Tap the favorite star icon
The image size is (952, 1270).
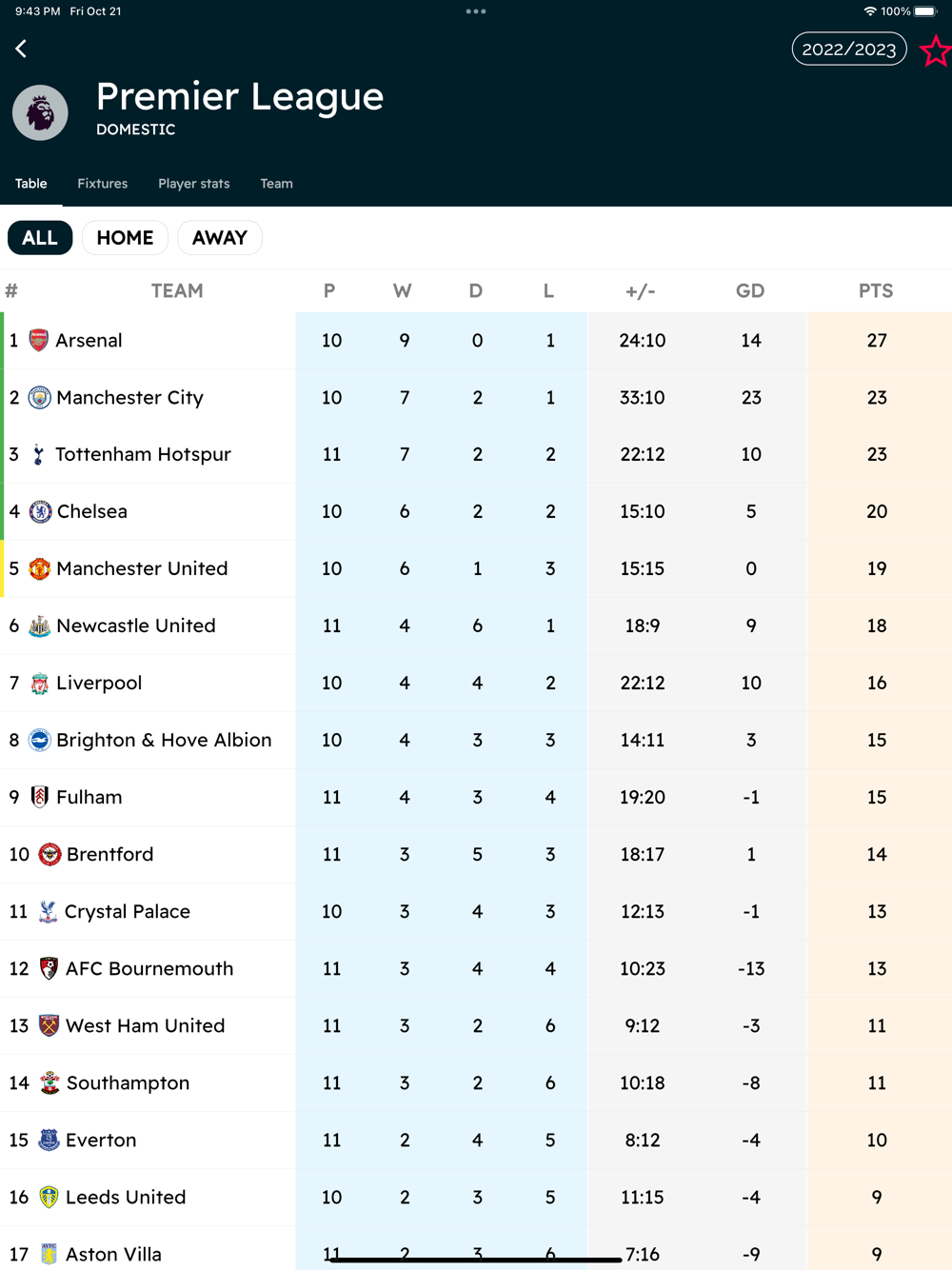point(936,50)
